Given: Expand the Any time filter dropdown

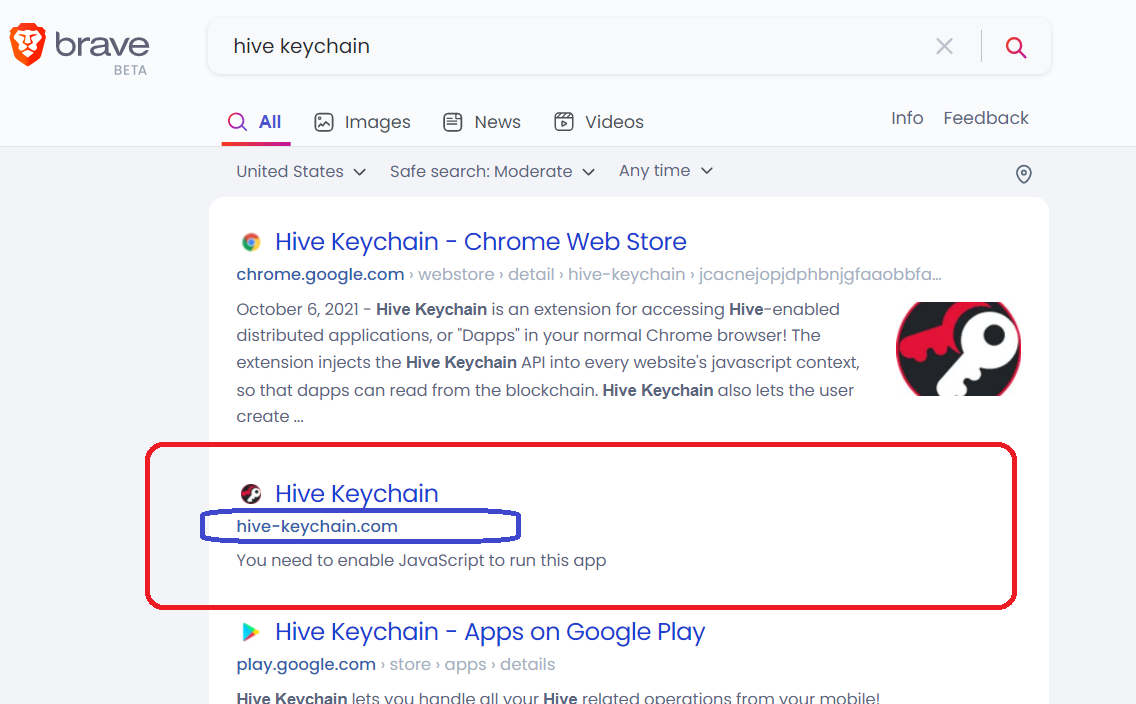Looking at the screenshot, I should click(665, 170).
